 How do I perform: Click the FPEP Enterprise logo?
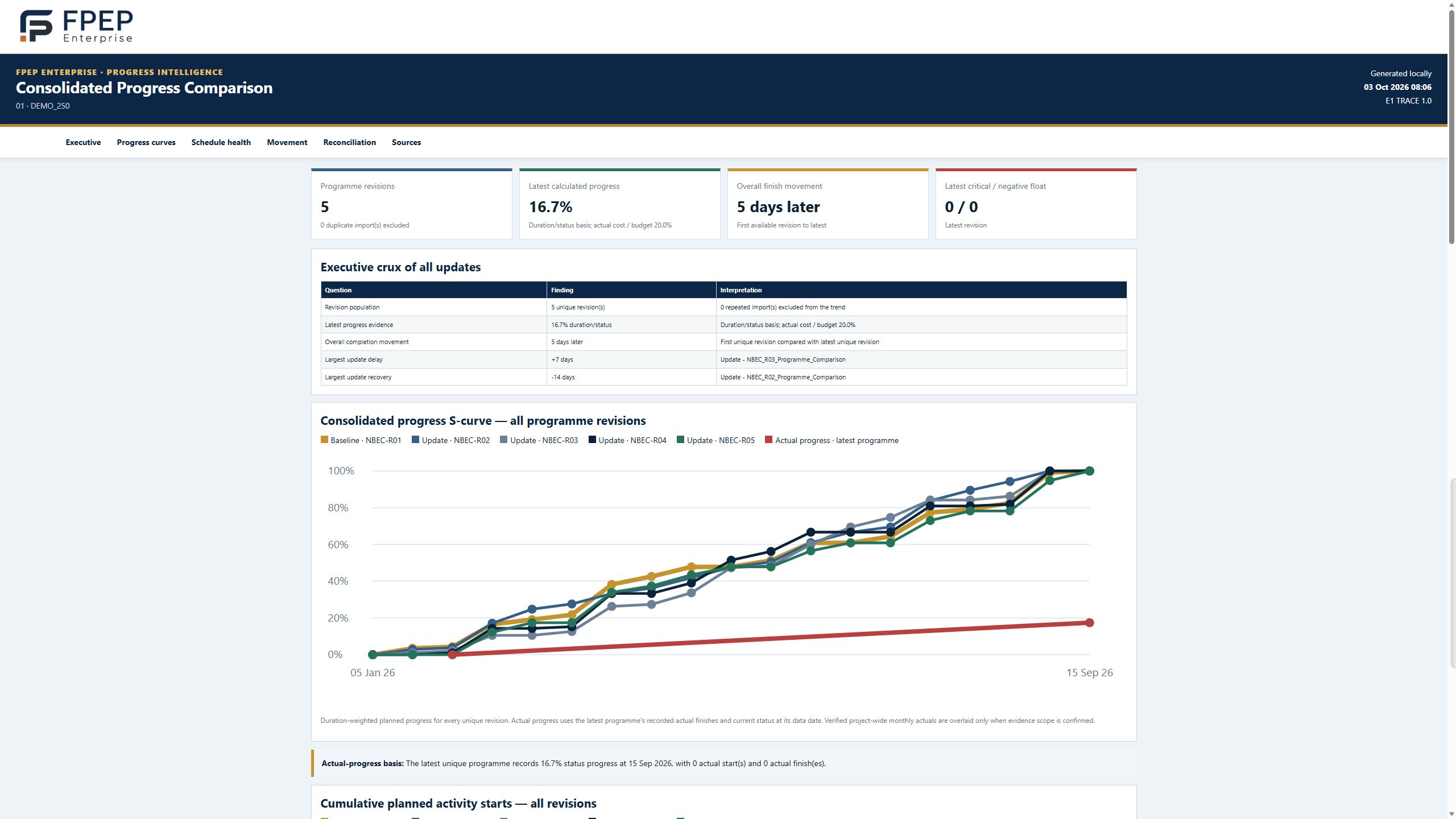pos(76,26)
